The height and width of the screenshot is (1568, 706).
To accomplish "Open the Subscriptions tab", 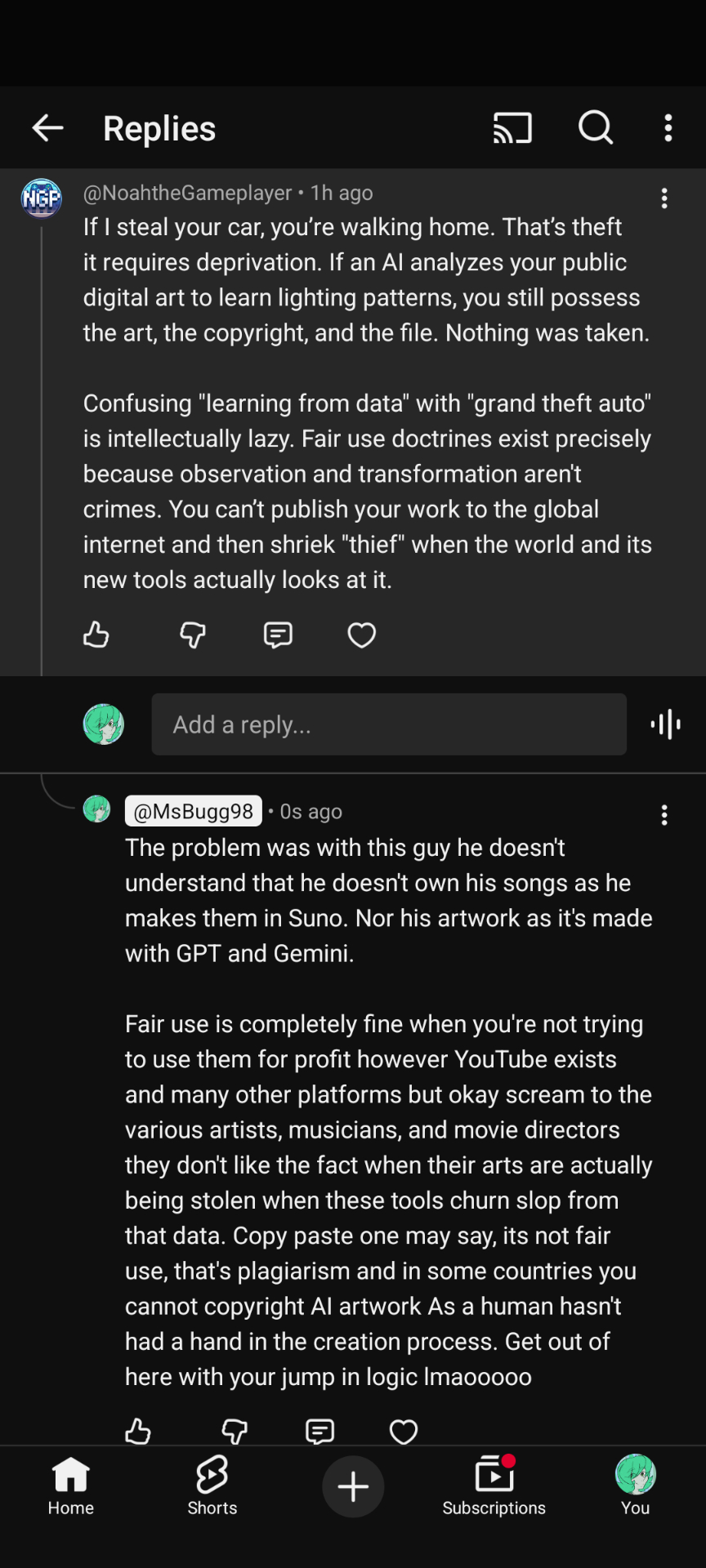I will pos(494,1486).
